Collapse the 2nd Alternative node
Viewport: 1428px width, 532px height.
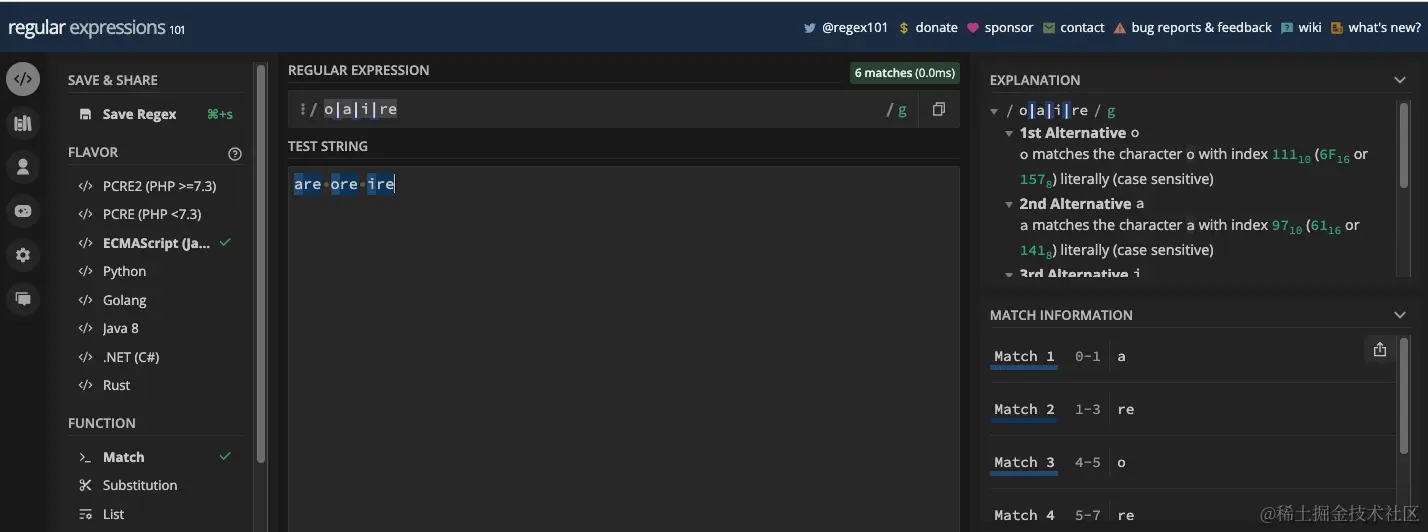1009,204
